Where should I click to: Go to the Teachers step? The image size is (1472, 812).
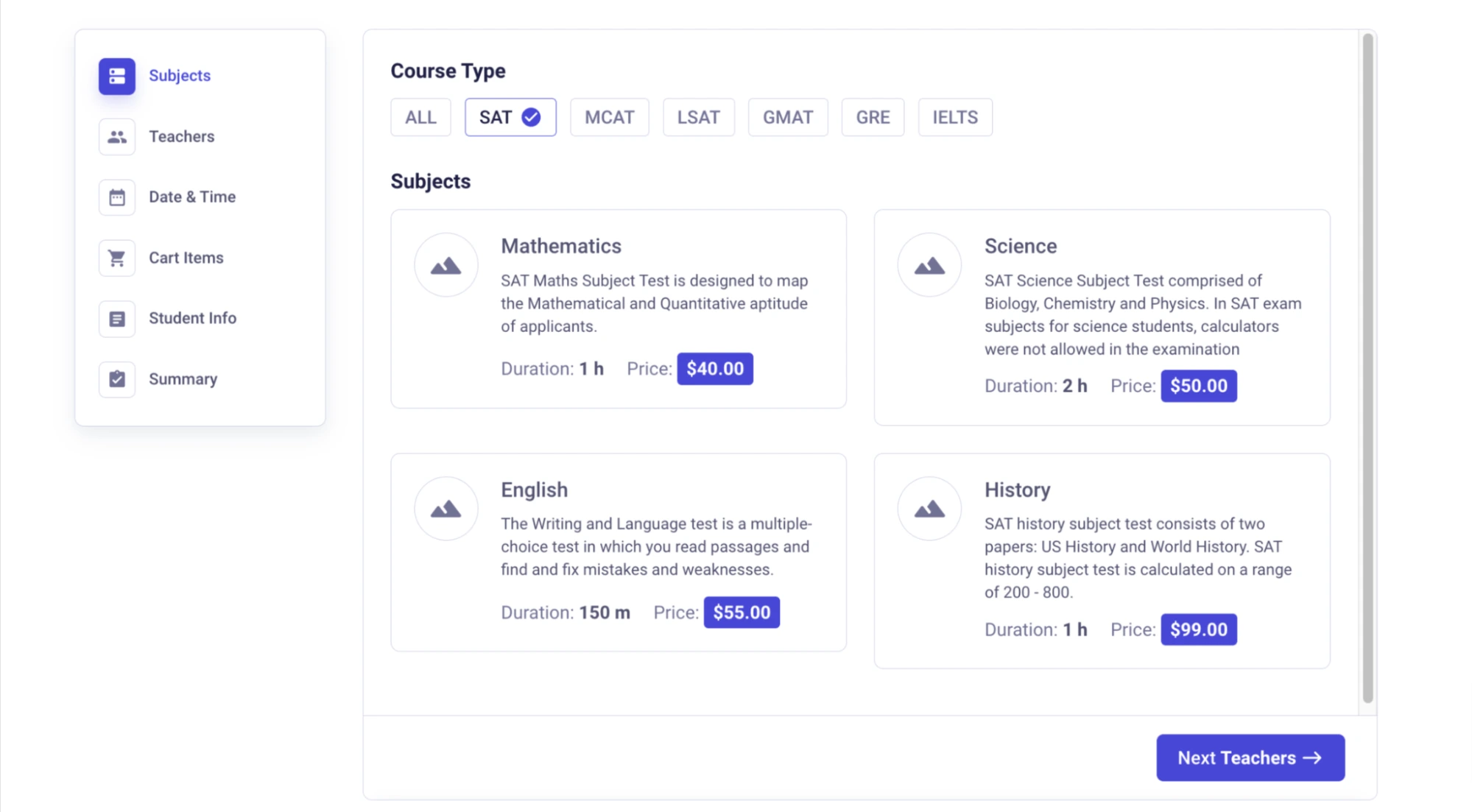(x=182, y=137)
